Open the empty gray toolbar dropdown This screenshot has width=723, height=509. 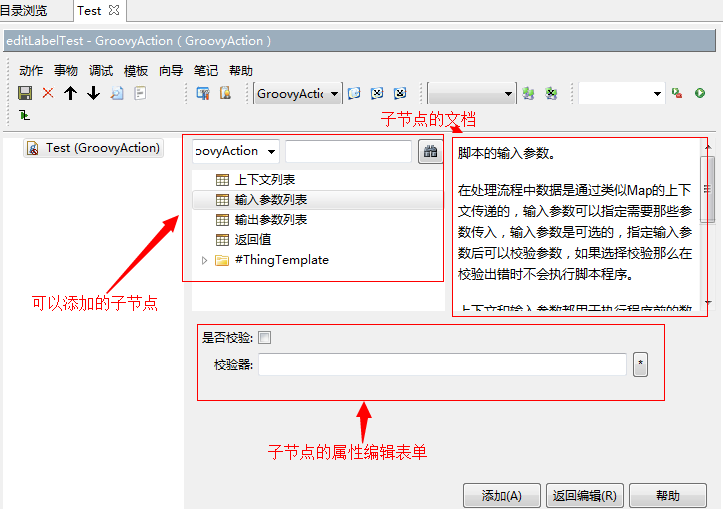click(x=472, y=94)
